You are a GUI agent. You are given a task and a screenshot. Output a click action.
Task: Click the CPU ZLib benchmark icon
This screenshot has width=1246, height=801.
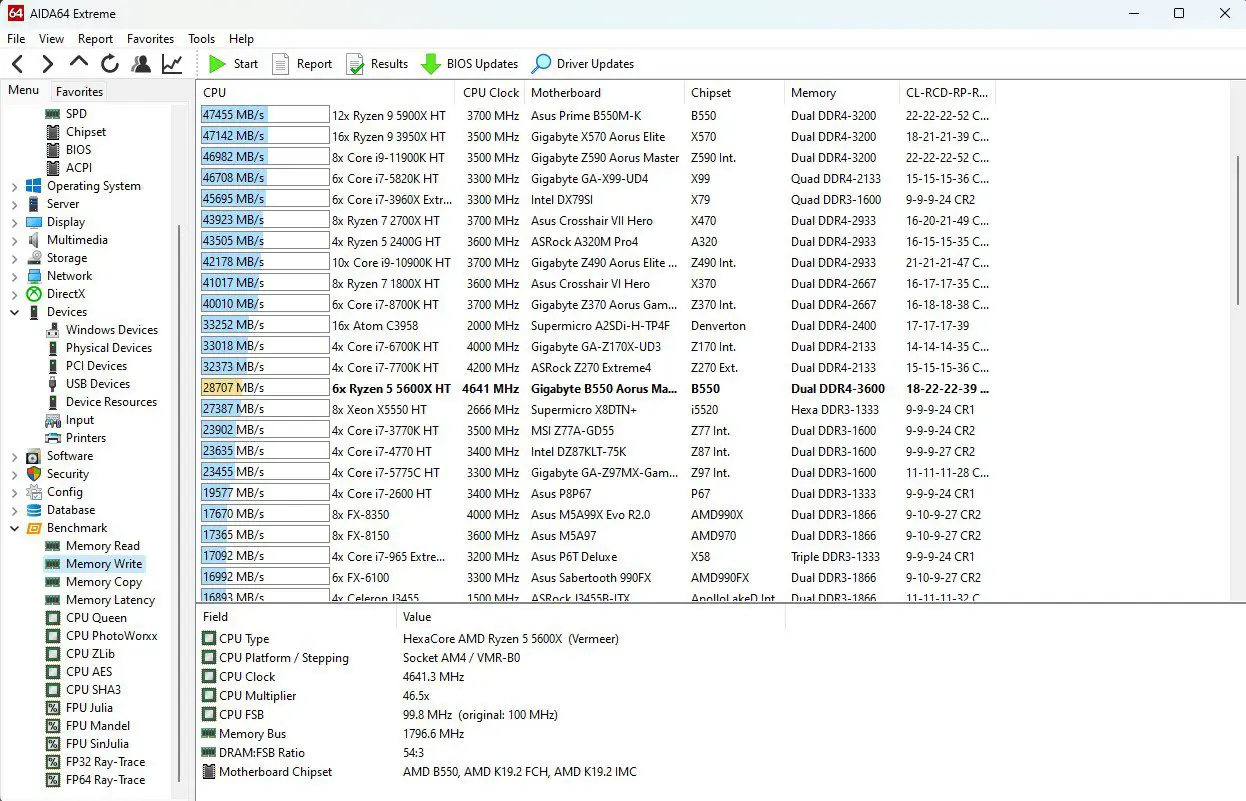click(53, 654)
